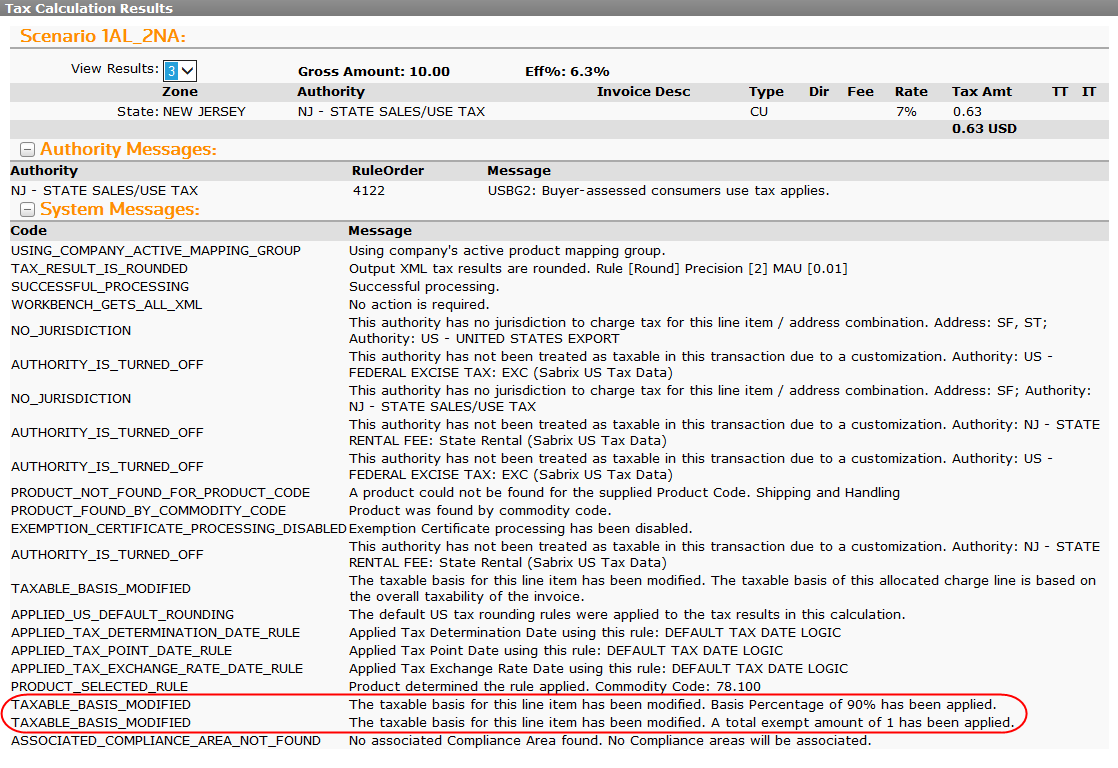
Task: Click the Invoice Desc column header
Action: coord(643,92)
